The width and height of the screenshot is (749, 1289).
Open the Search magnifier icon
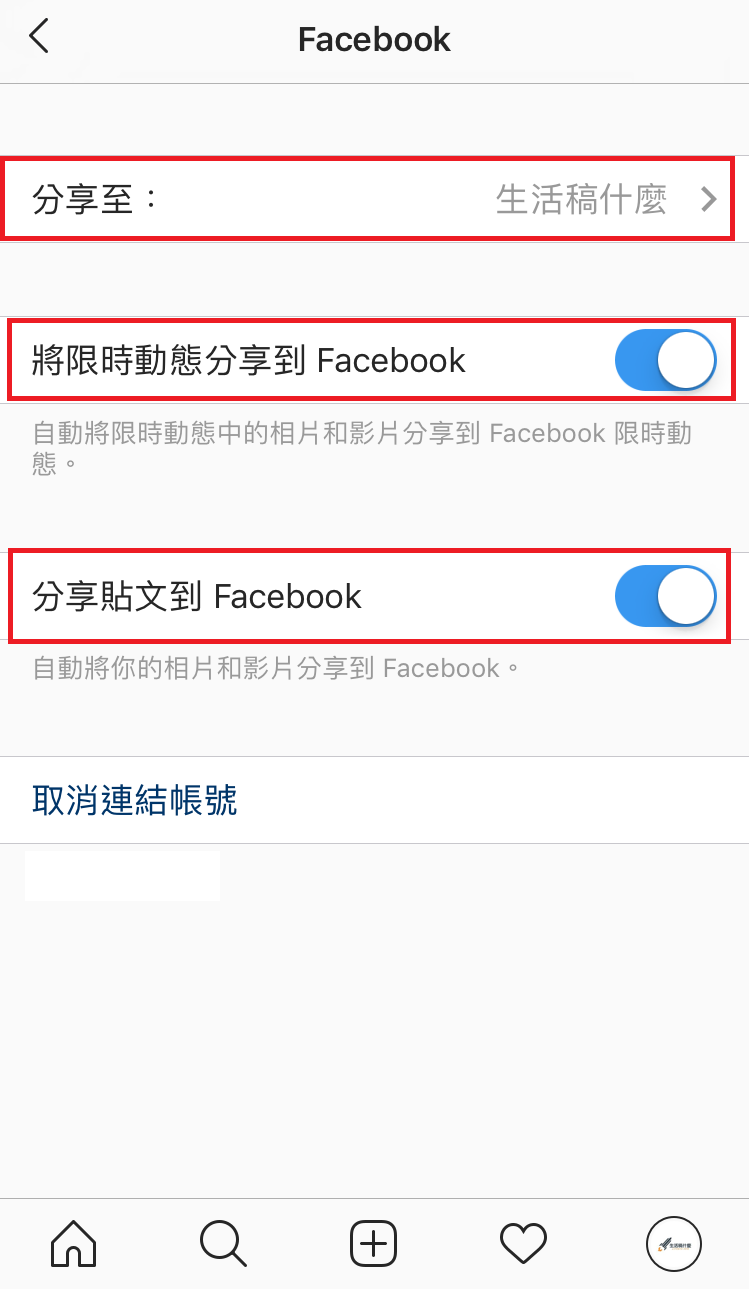(x=223, y=1244)
